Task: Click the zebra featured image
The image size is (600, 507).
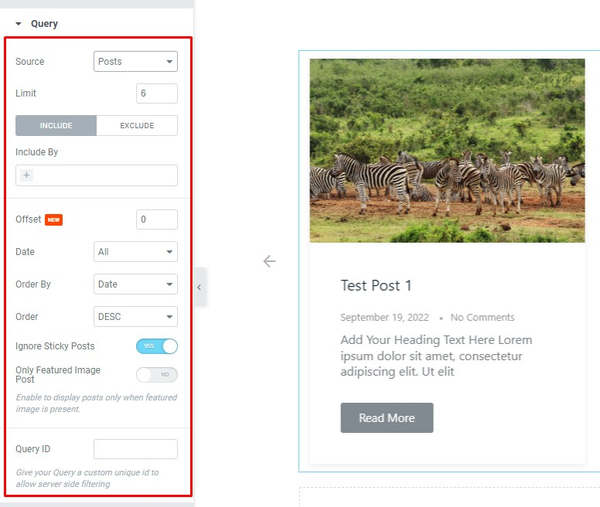Action: [447, 150]
